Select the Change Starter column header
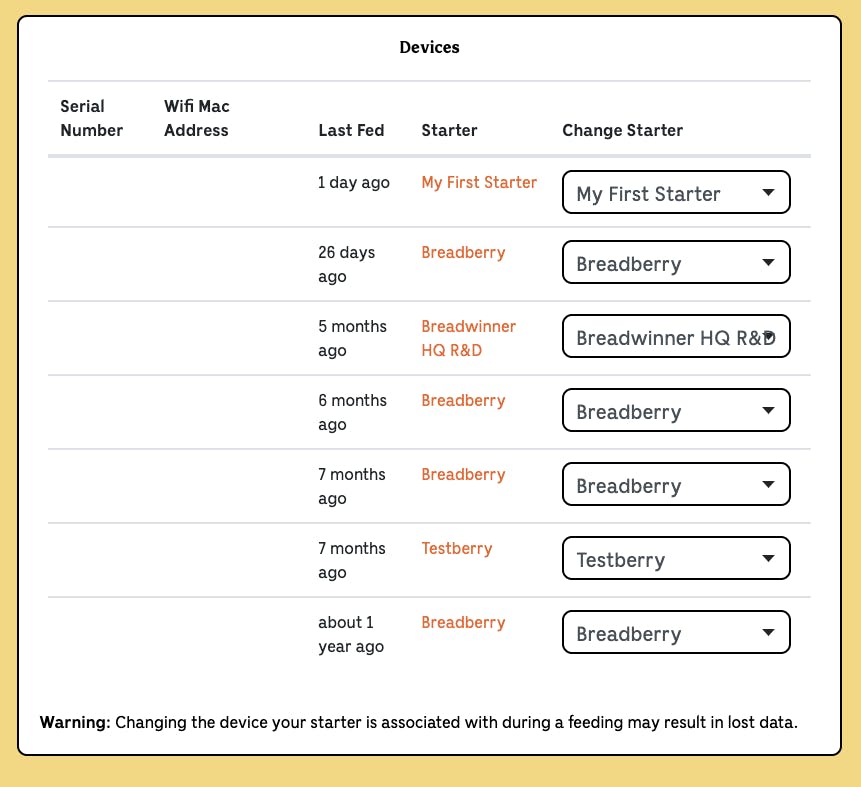861x787 pixels. pyautogui.click(x=622, y=130)
